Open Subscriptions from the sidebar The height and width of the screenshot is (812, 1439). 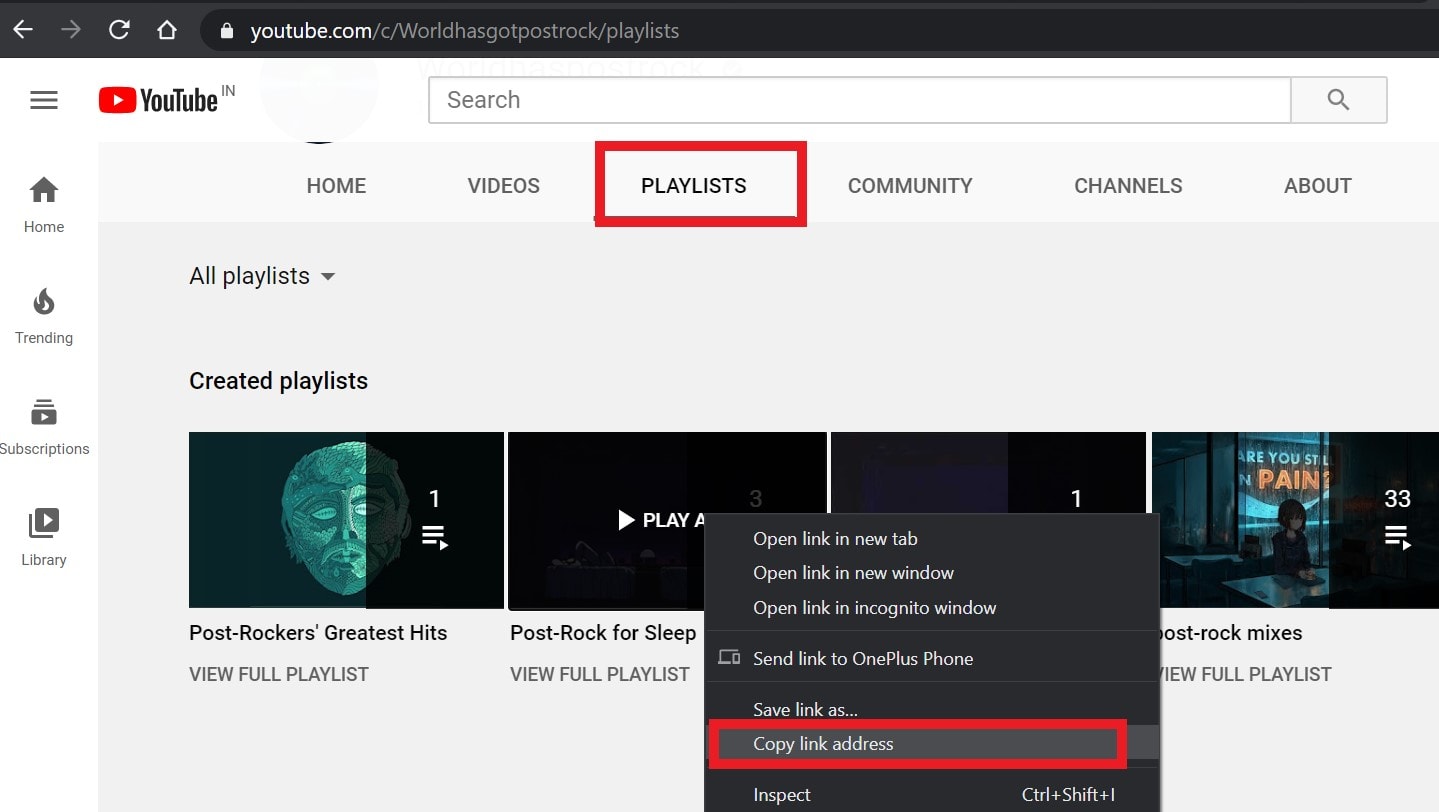(43, 422)
